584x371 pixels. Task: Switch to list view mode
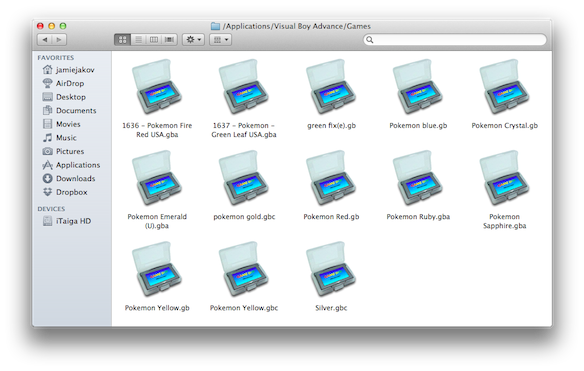139,39
